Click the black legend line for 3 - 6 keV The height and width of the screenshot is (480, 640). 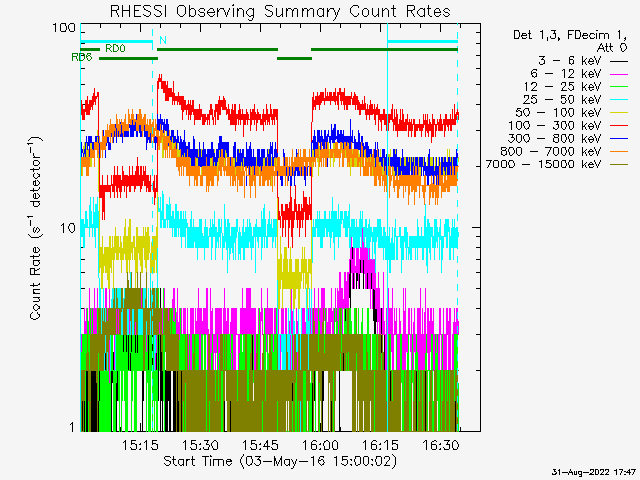619,62
